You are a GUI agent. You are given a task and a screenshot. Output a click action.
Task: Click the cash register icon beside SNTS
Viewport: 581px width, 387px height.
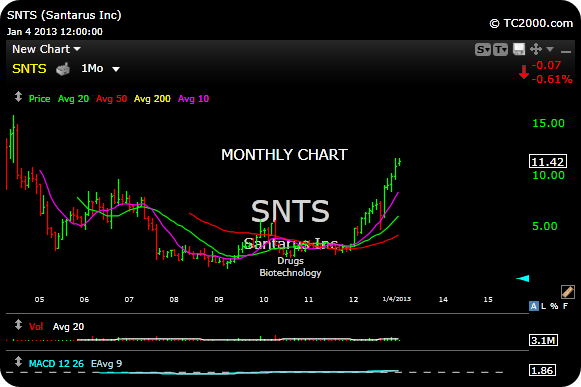pyautogui.click(x=63, y=69)
